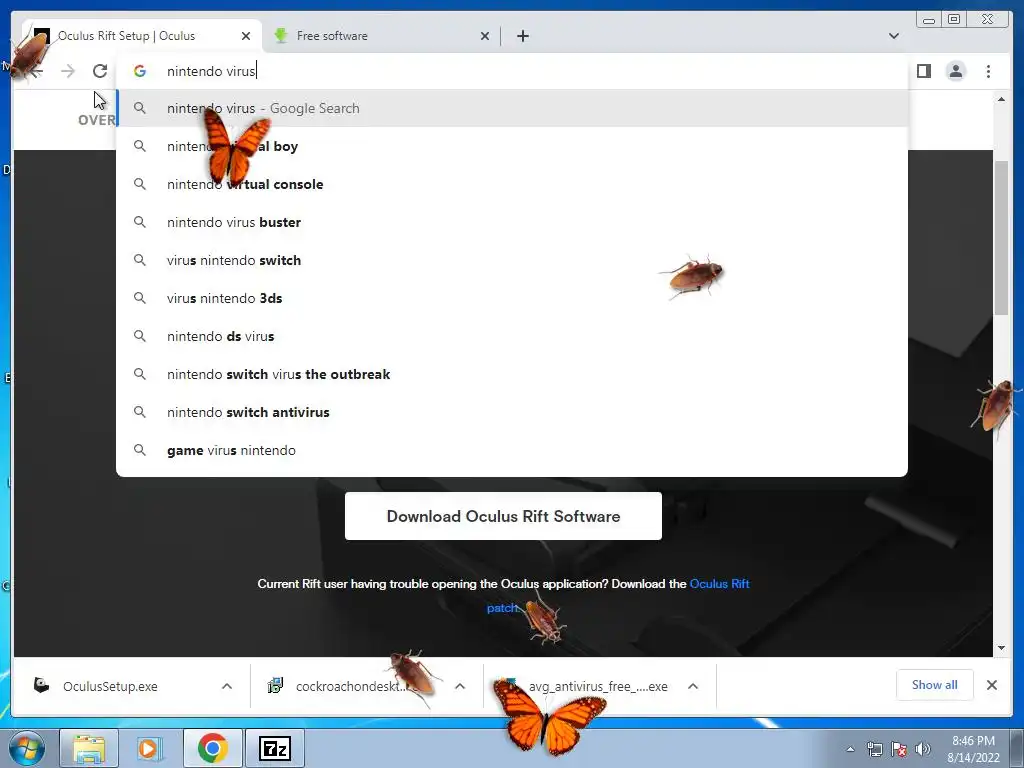
Task: Click the volume speaker tray icon
Action: click(923, 749)
